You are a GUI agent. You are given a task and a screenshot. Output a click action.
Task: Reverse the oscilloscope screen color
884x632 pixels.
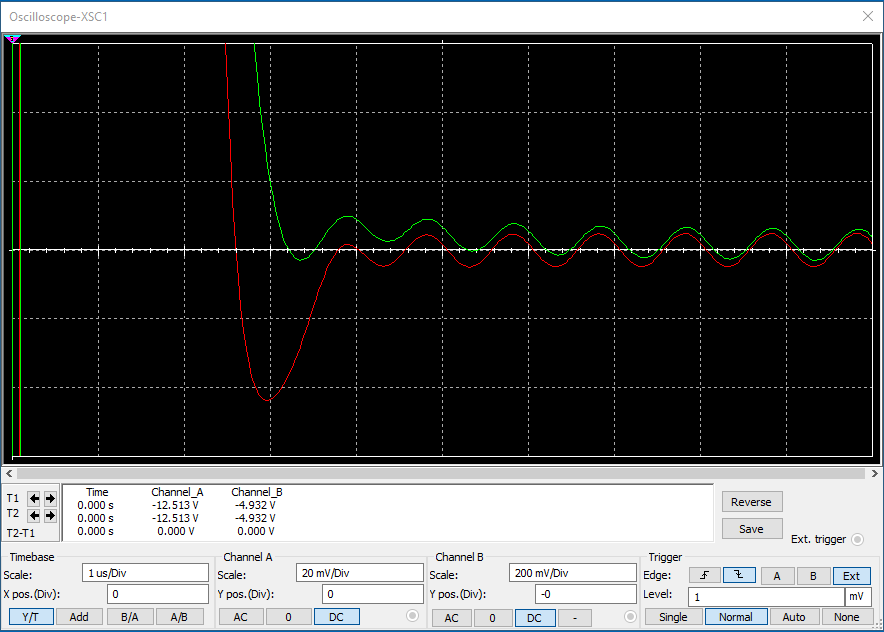point(751,501)
